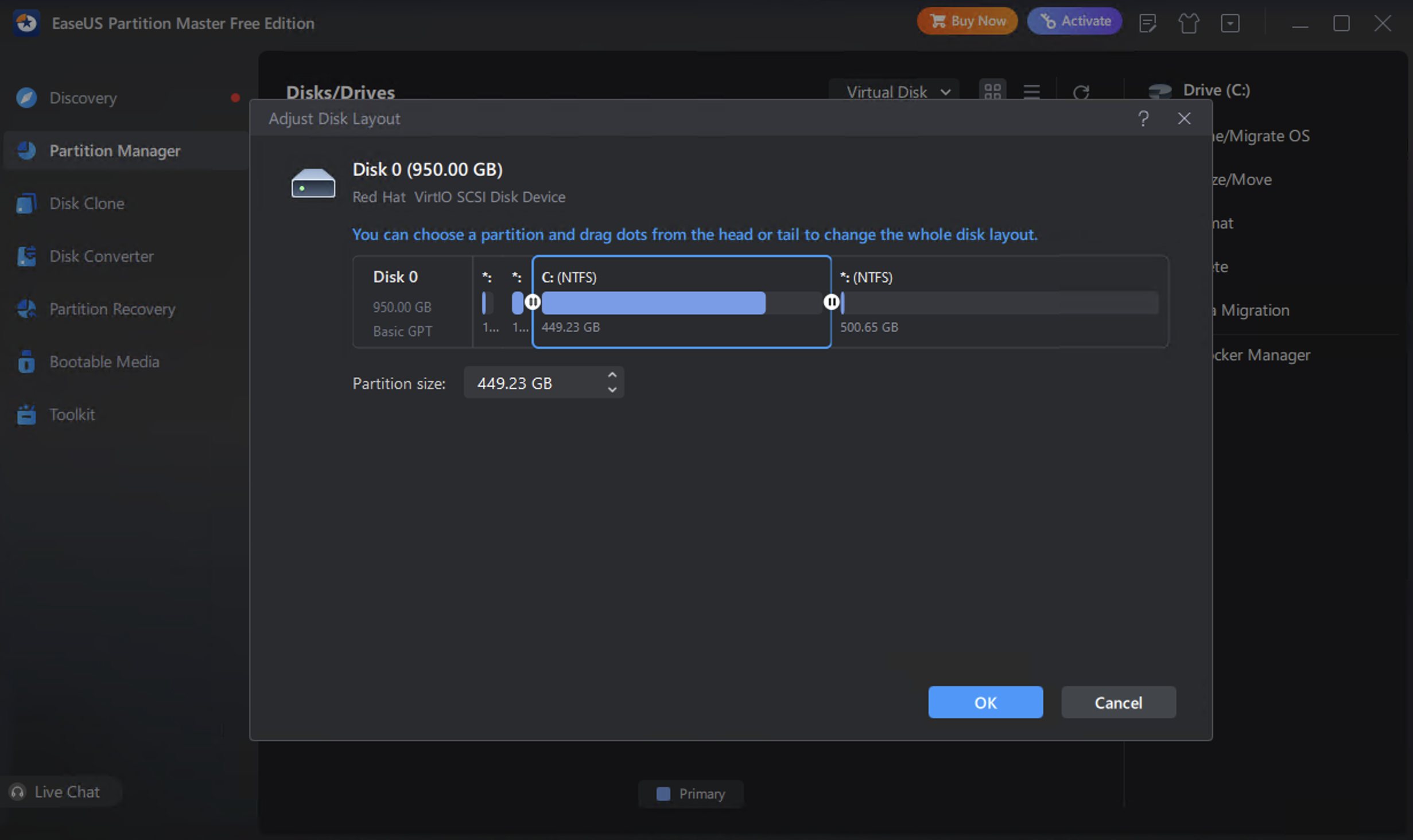The image size is (1413, 840).
Task: Select Partition Manager in the sidebar
Action: click(x=125, y=151)
